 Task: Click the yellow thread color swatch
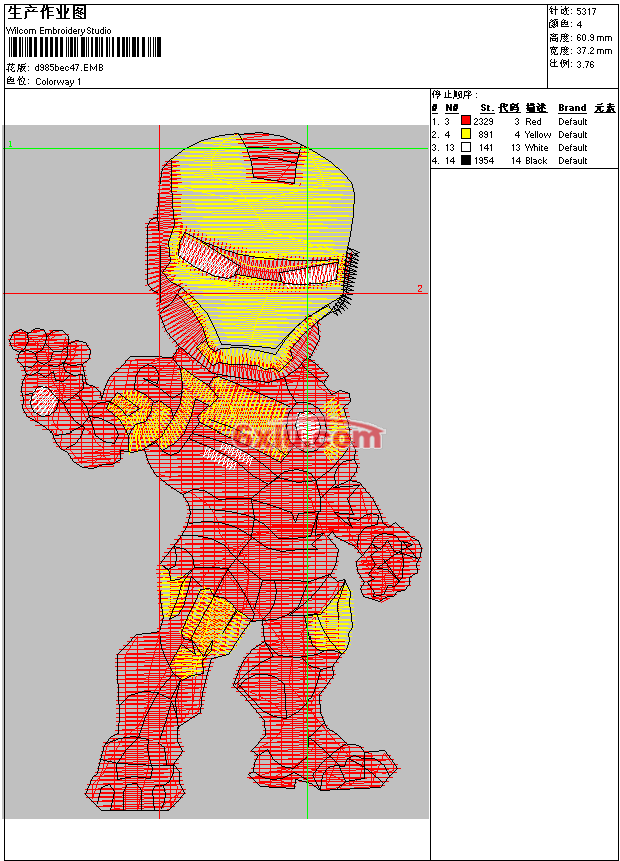tap(466, 134)
